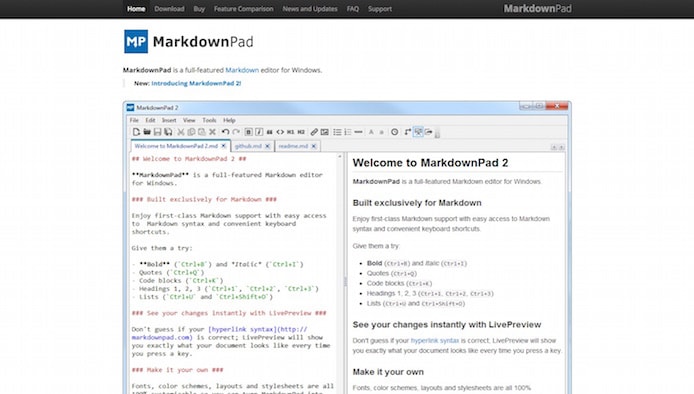This screenshot has height=394, width=694.
Task: Open the FAQ page link
Action: (x=353, y=9)
